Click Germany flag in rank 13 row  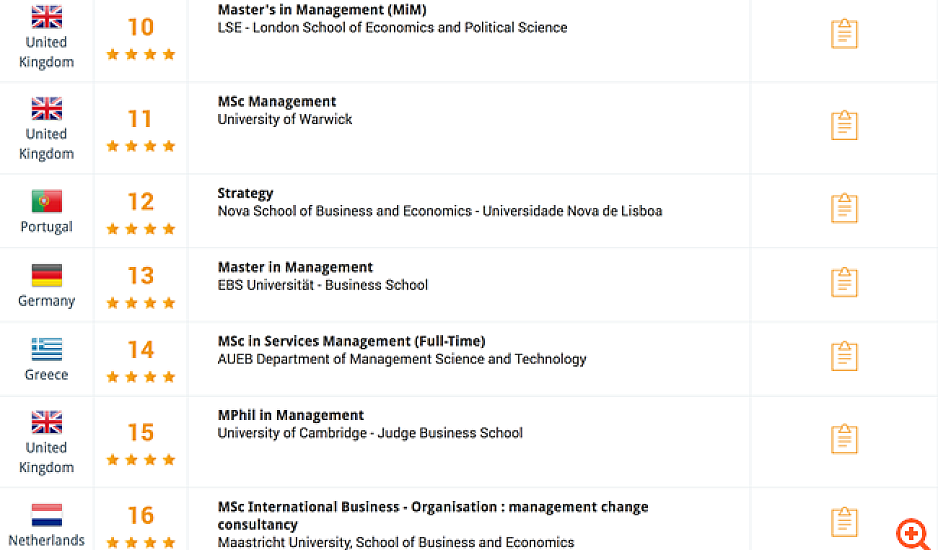click(46, 275)
